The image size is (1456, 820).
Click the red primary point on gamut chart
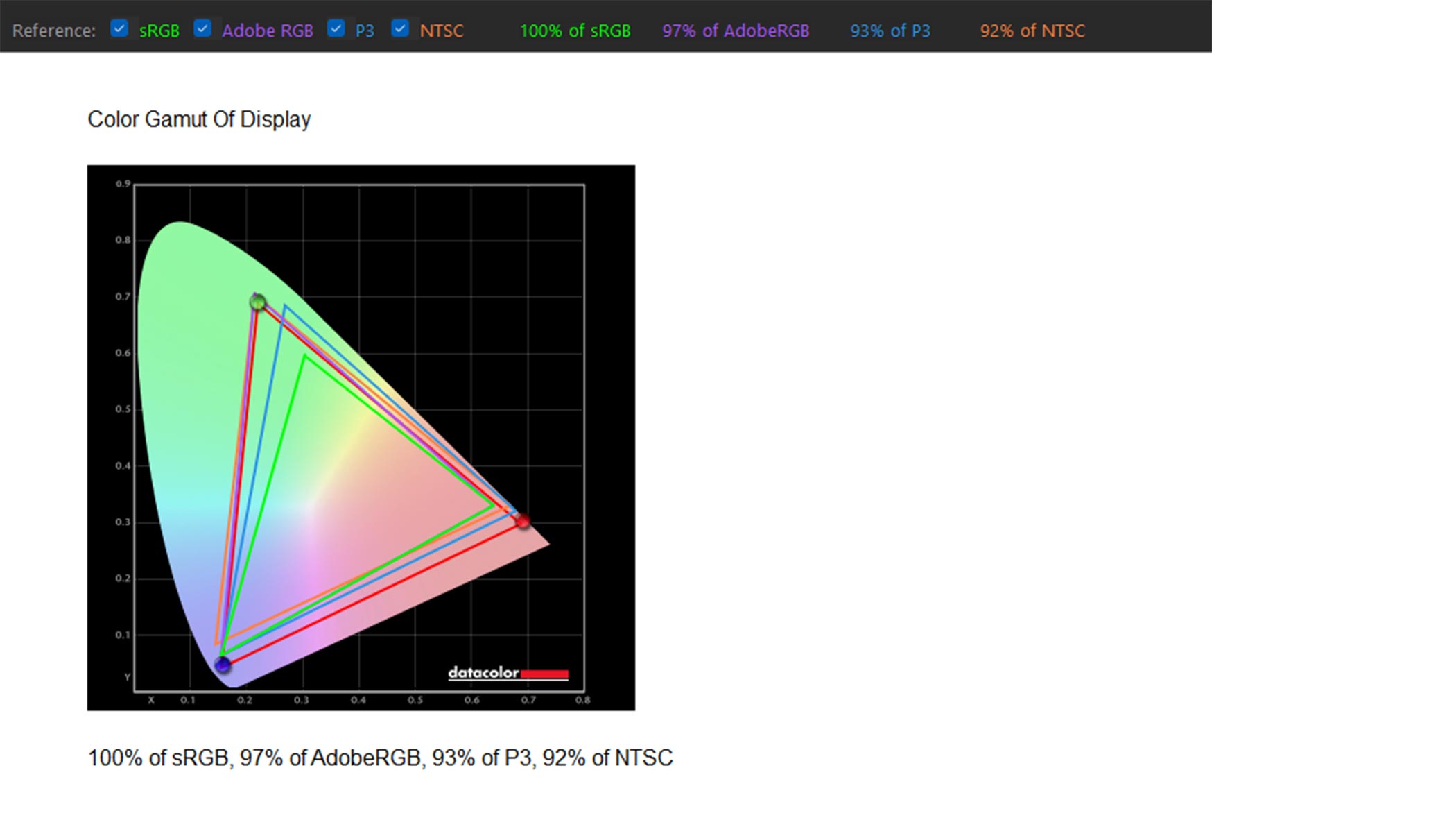click(523, 520)
